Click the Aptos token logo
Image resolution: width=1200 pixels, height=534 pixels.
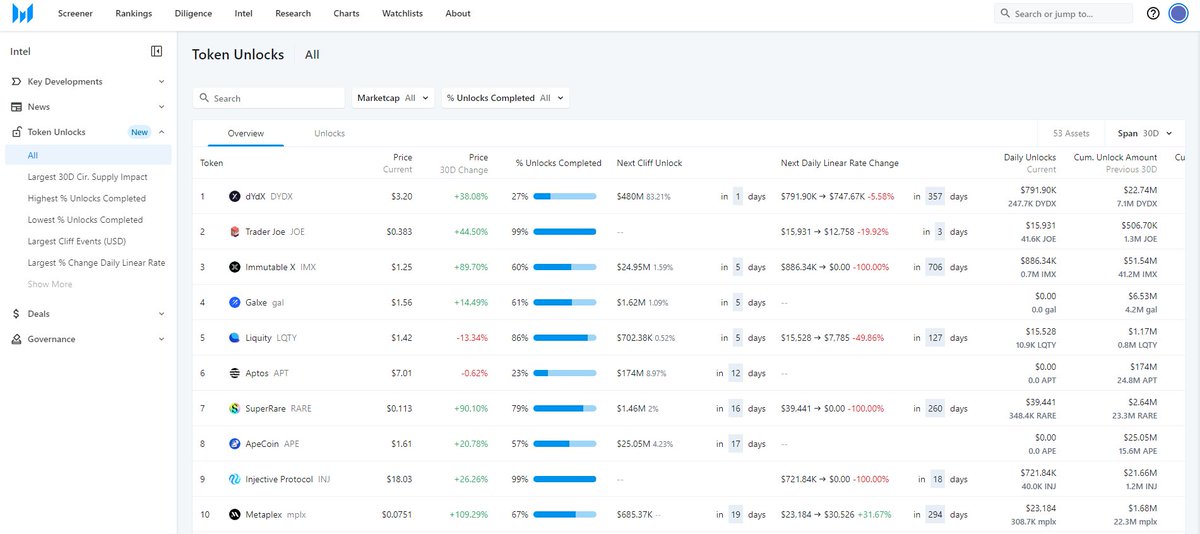(235, 373)
